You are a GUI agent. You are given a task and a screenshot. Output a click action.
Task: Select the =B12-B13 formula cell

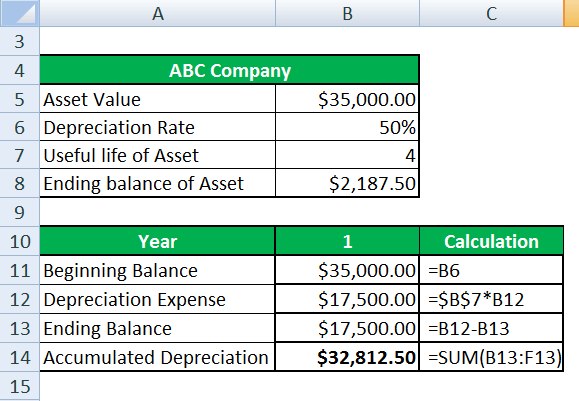pos(491,328)
